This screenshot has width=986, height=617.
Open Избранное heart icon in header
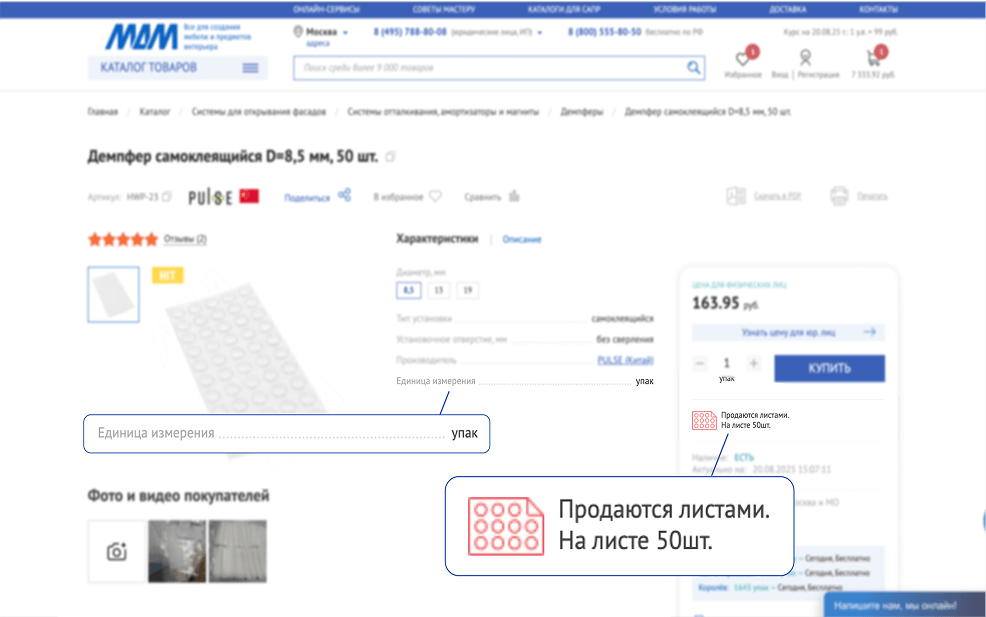[743, 59]
